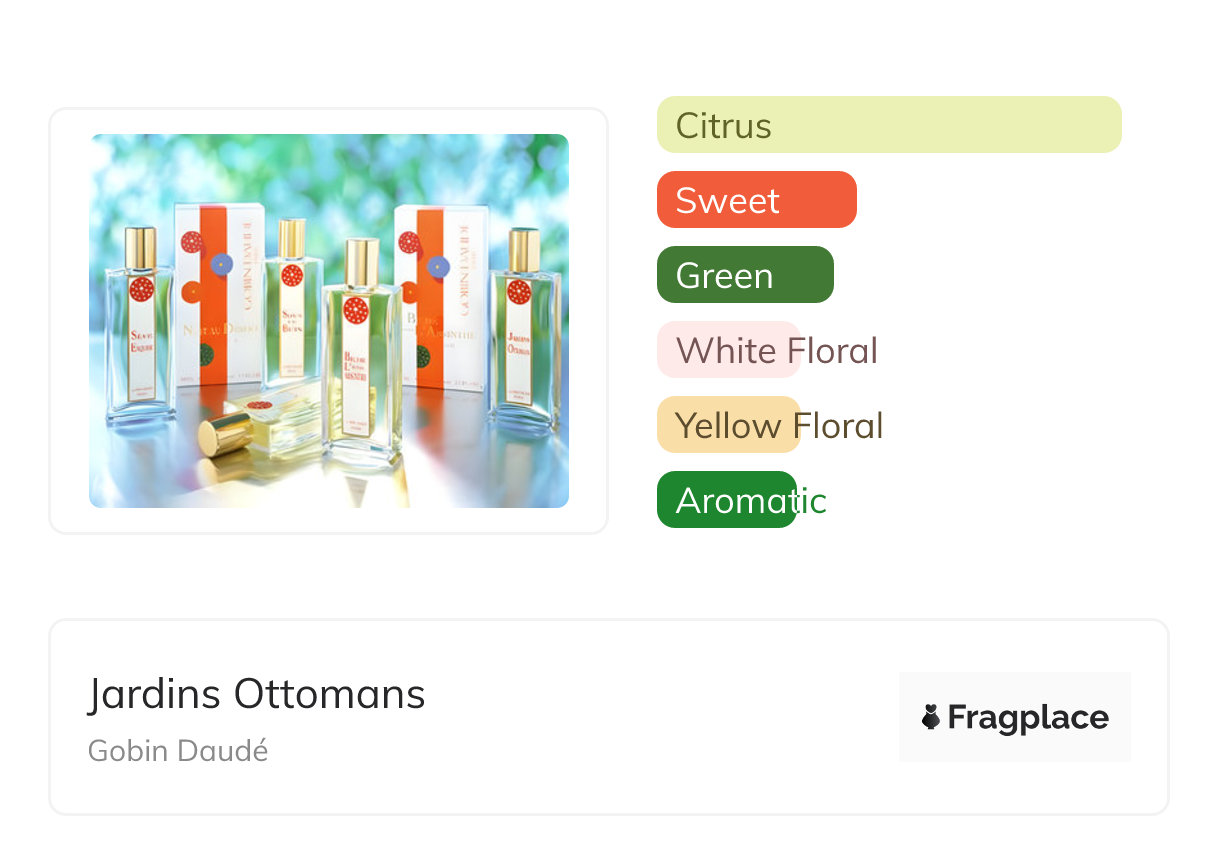Click the Gobin Daudé brand name
The image size is (1218, 864).
[178, 751]
